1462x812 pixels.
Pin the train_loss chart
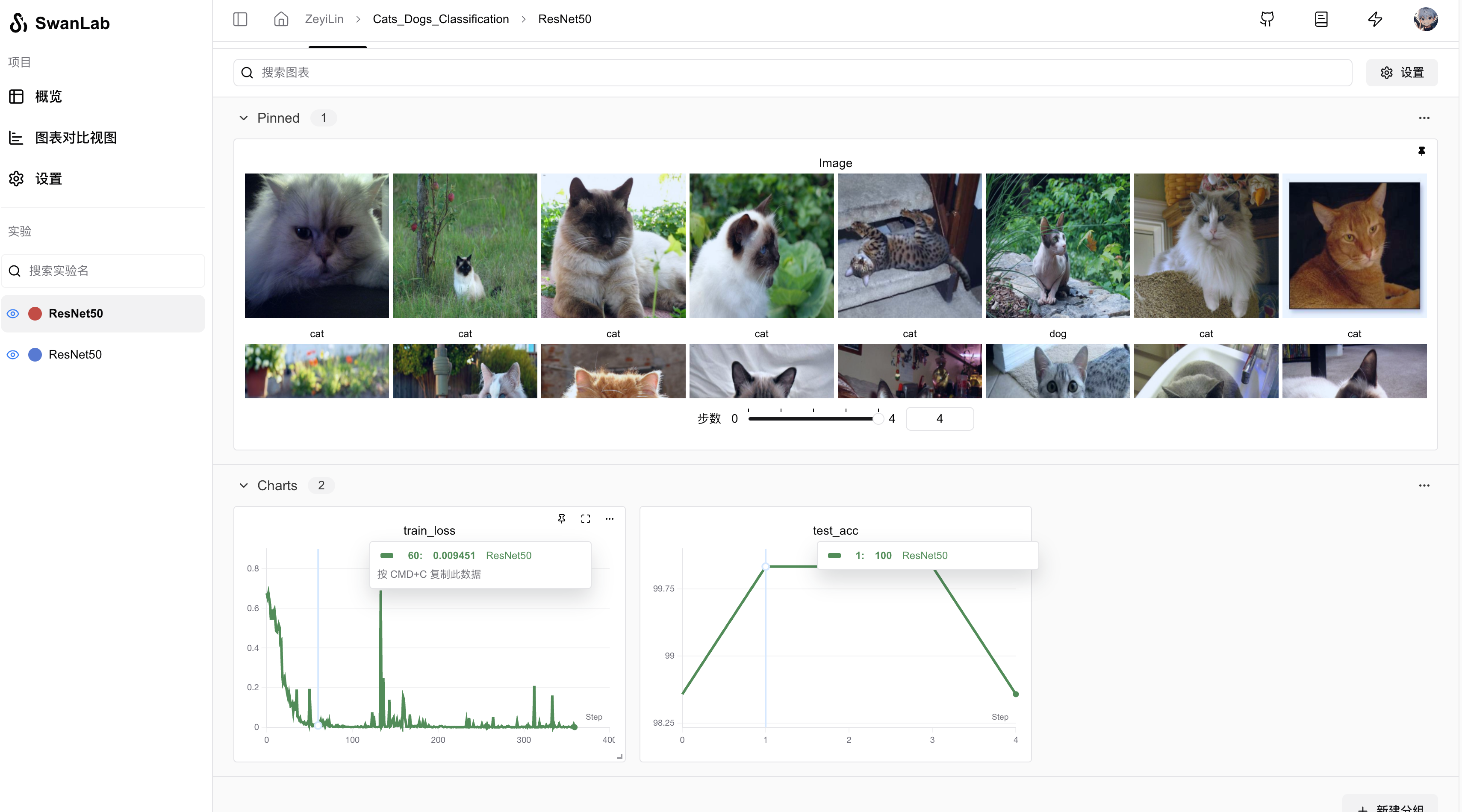coord(561,518)
